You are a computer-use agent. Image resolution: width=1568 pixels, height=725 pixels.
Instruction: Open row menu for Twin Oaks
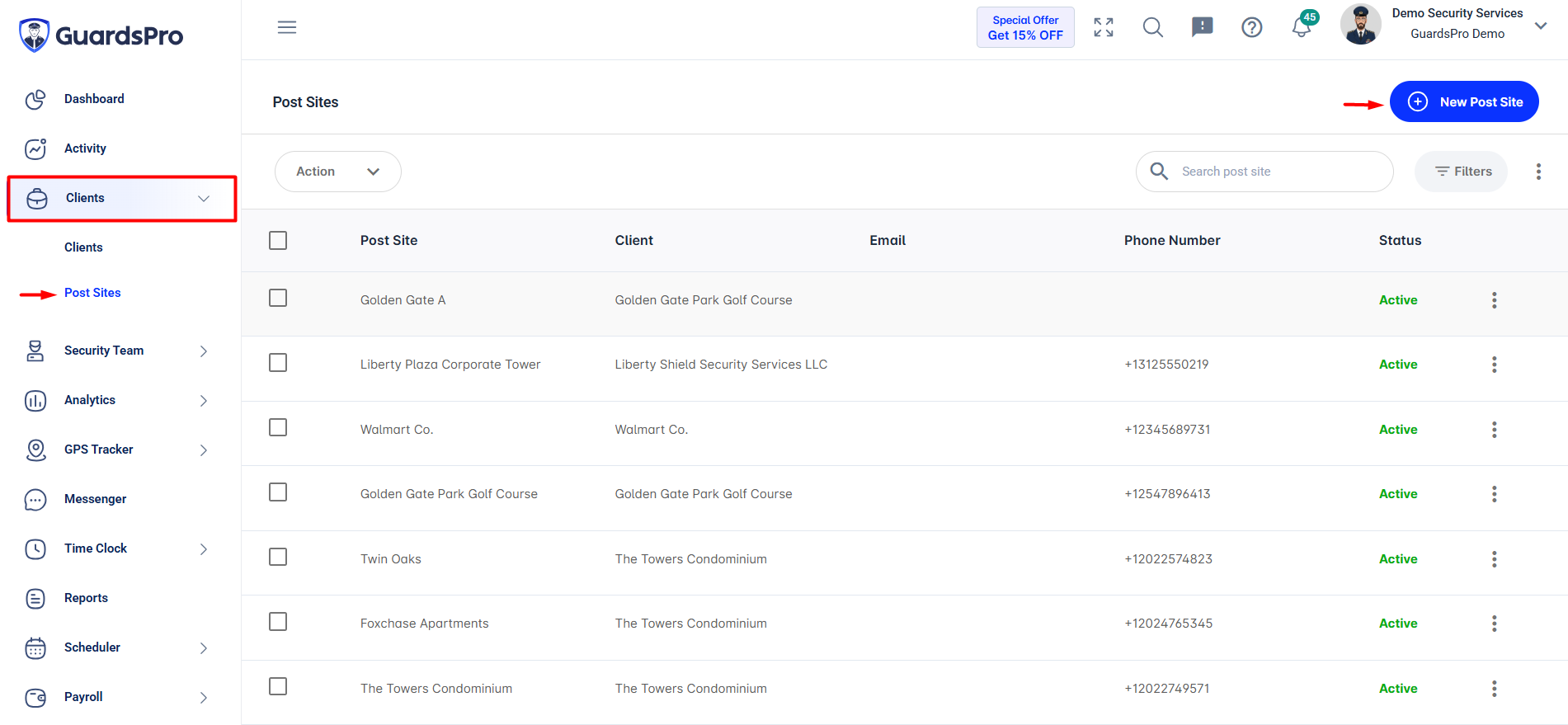1494,559
